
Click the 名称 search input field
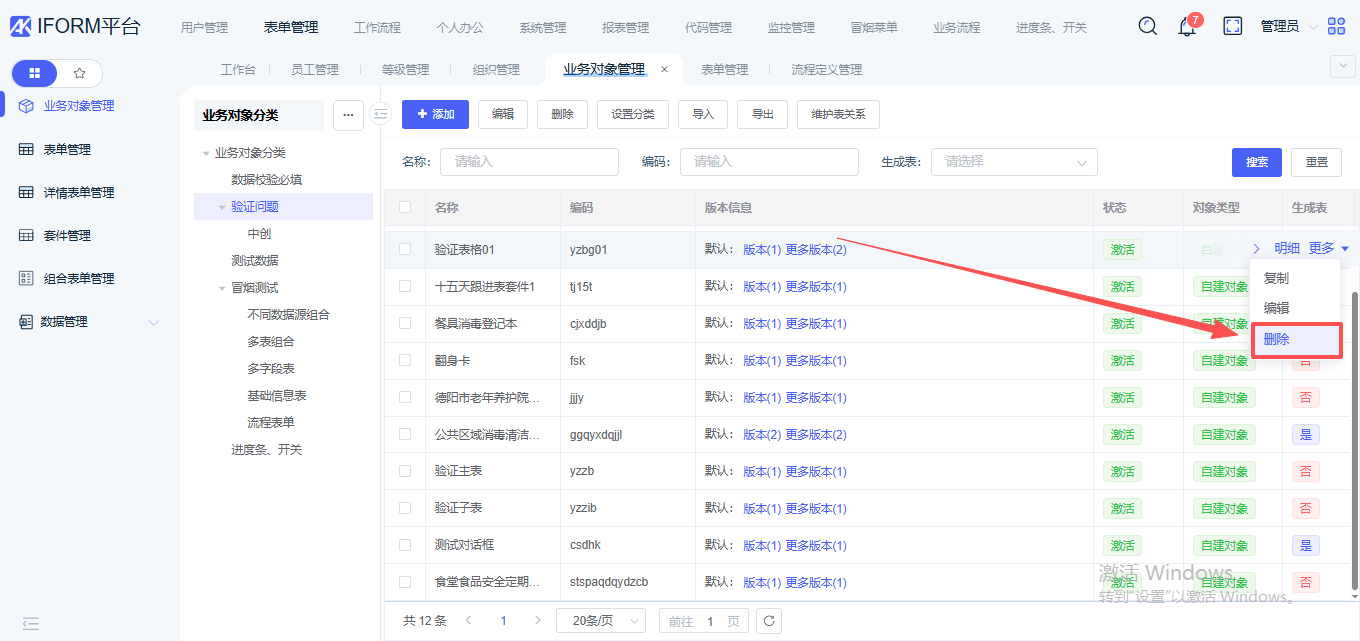(529, 162)
